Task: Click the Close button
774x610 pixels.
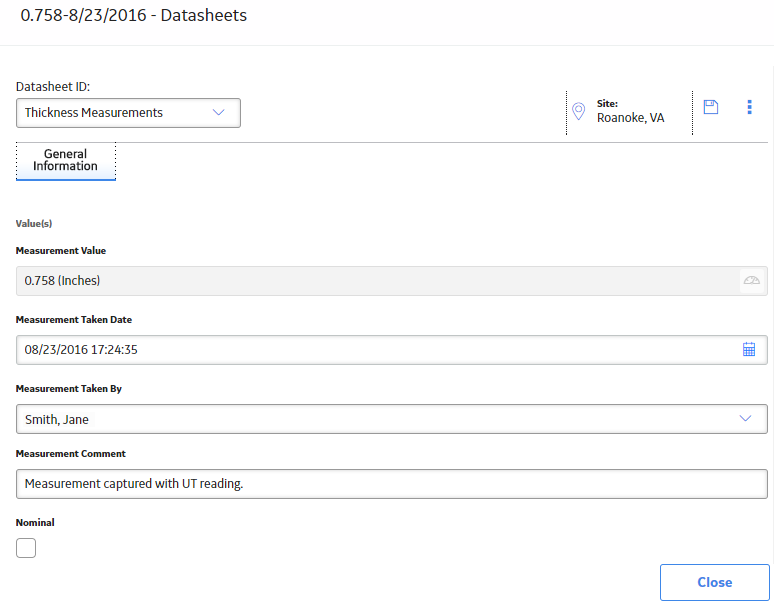Action: (x=714, y=582)
